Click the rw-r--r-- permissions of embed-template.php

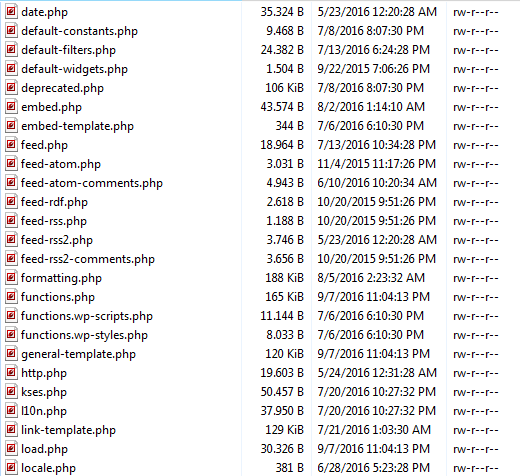click(476, 126)
